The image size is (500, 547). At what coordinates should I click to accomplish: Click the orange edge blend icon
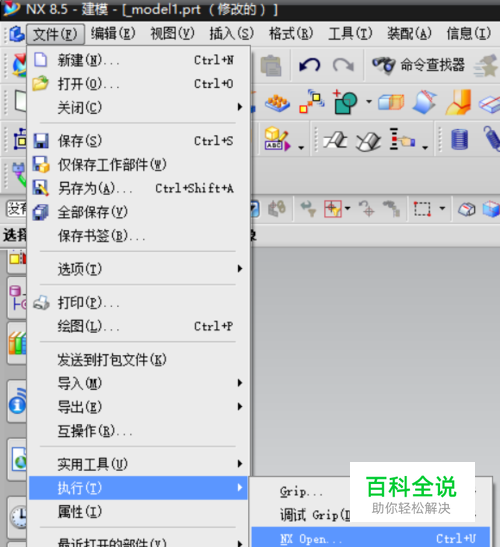click(458, 102)
